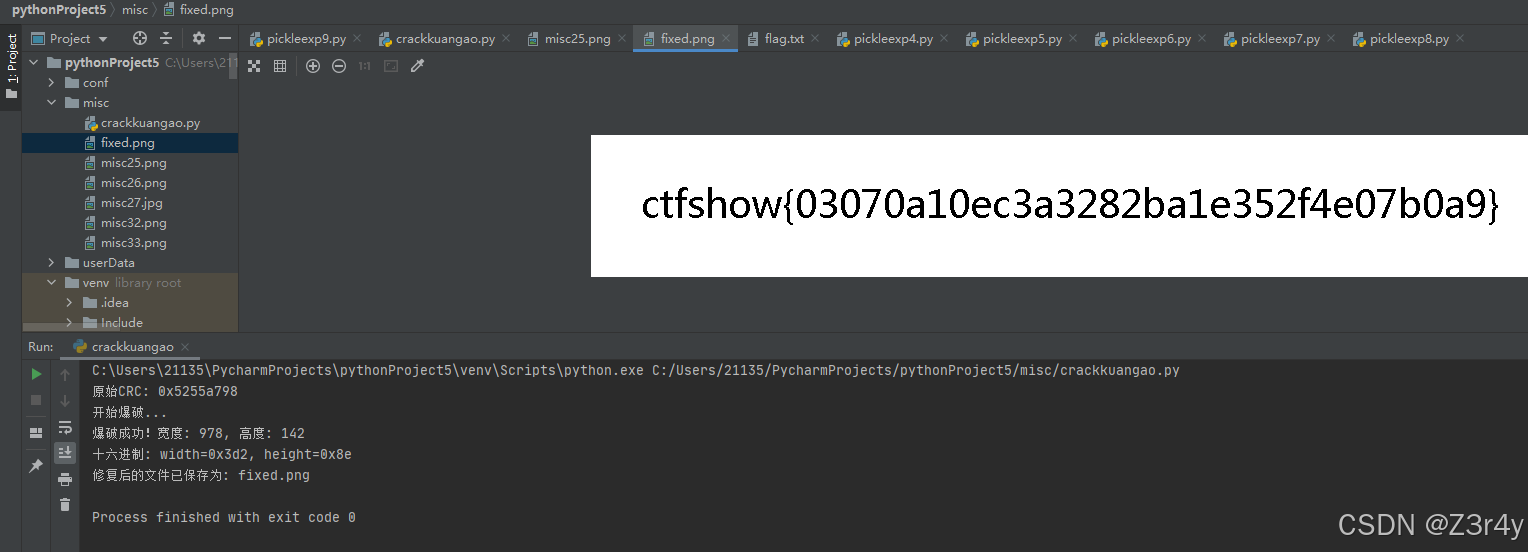Toggle the 1: Project side tool tab
Viewport: 1528px width, 552px height.
(11, 66)
